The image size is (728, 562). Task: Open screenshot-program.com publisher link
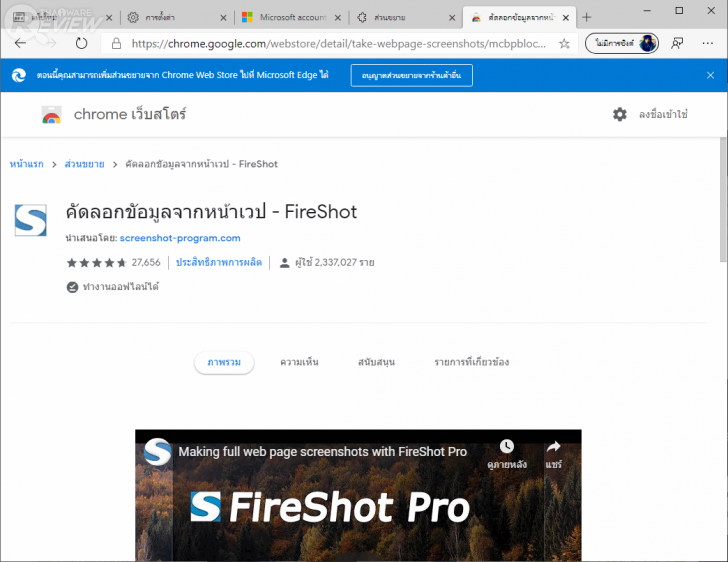pos(180,238)
